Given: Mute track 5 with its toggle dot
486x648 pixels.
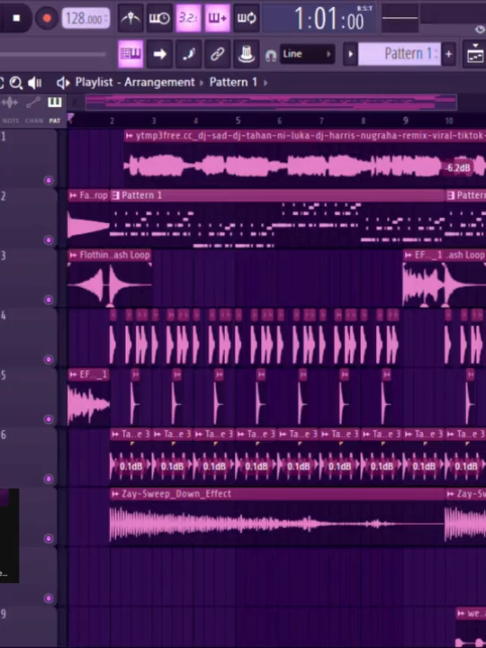Looking at the screenshot, I should 48,419.
